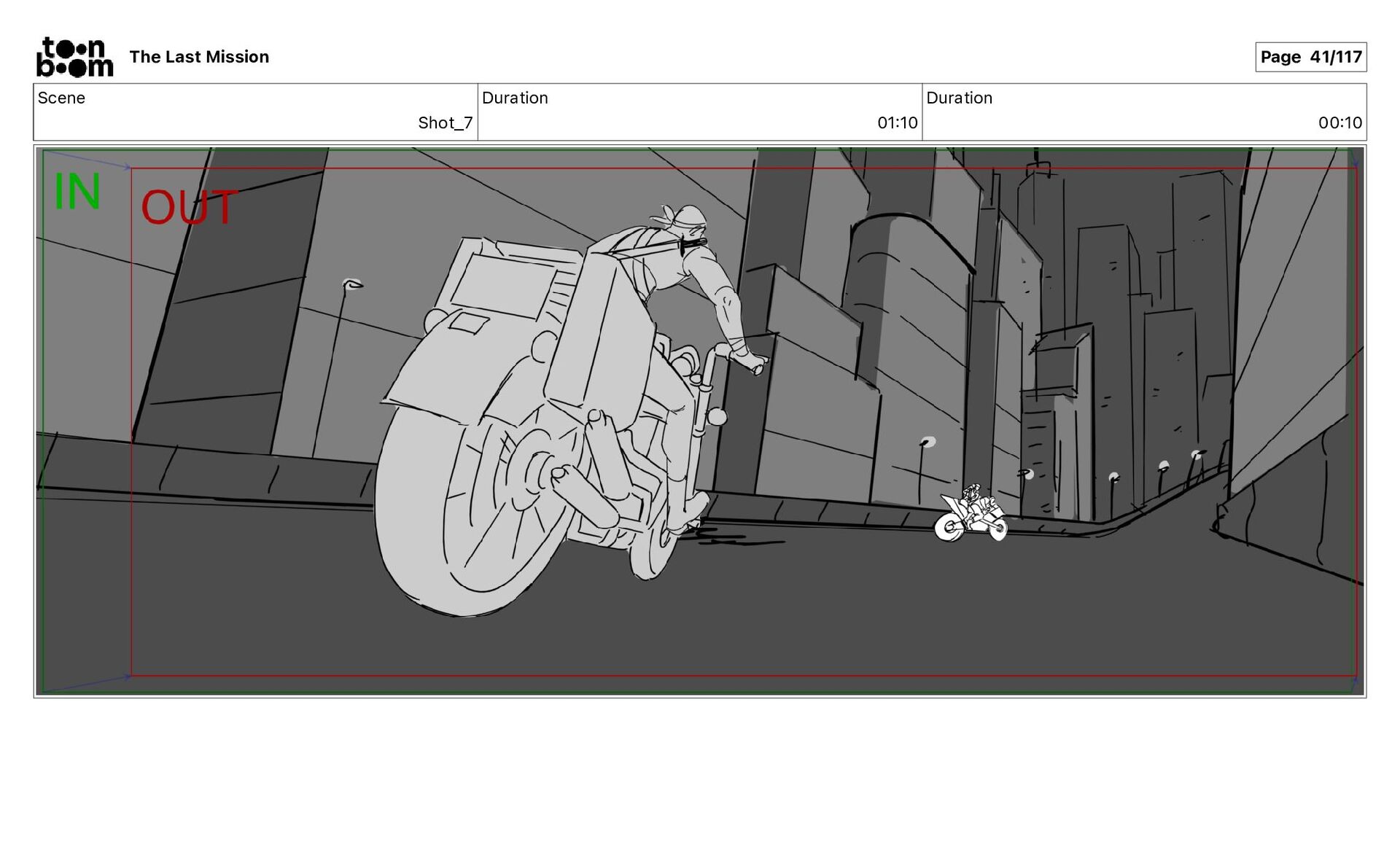
Task: Click the 'Page 41/117' box
Action: tap(1310, 57)
